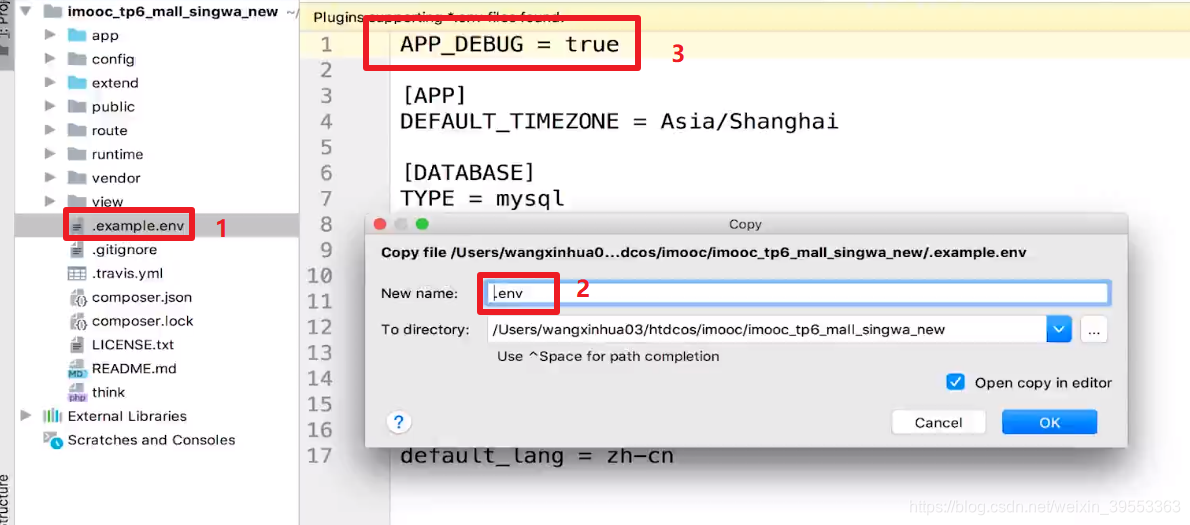This screenshot has width=1190, height=525.
Task: Focus the New name input field
Action: pos(797,293)
